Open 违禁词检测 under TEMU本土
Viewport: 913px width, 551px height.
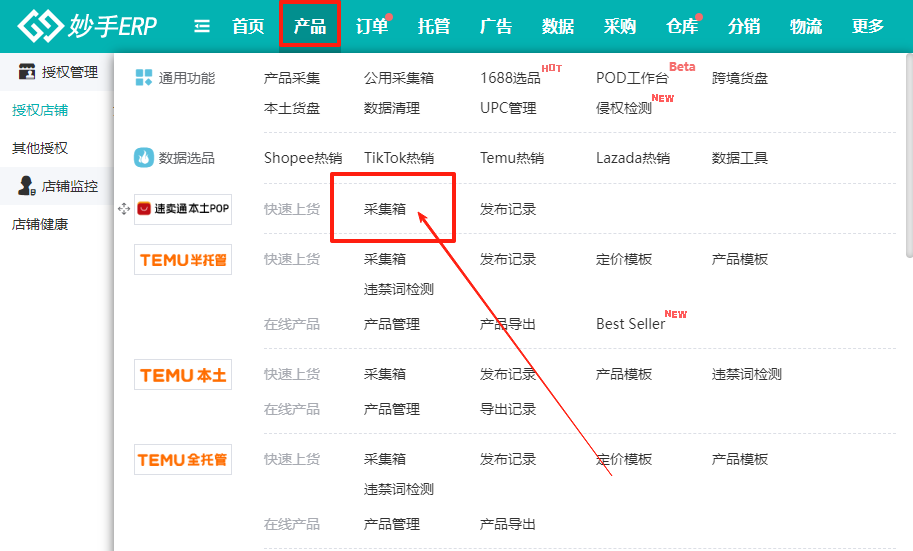746,374
